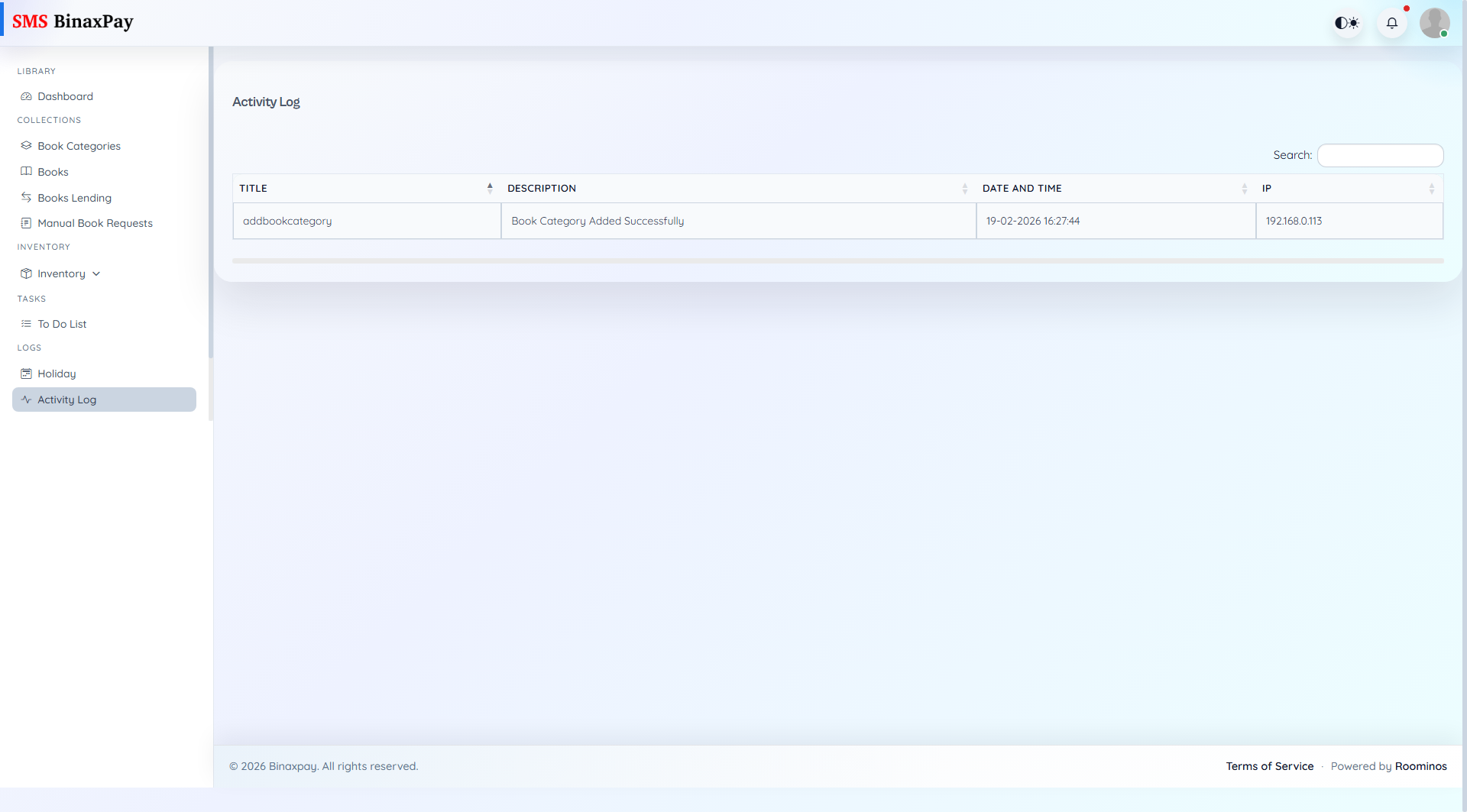This screenshot has width=1467, height=812.
Task: Open the Dashboard from the sidebar icon
Action: [26, 96]
